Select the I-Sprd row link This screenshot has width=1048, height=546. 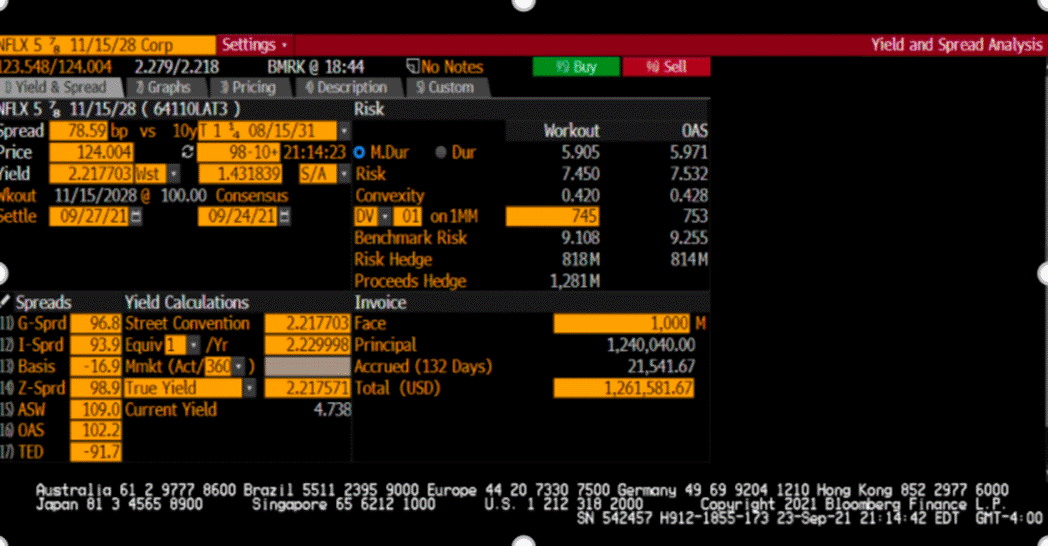tap(40, 345)
